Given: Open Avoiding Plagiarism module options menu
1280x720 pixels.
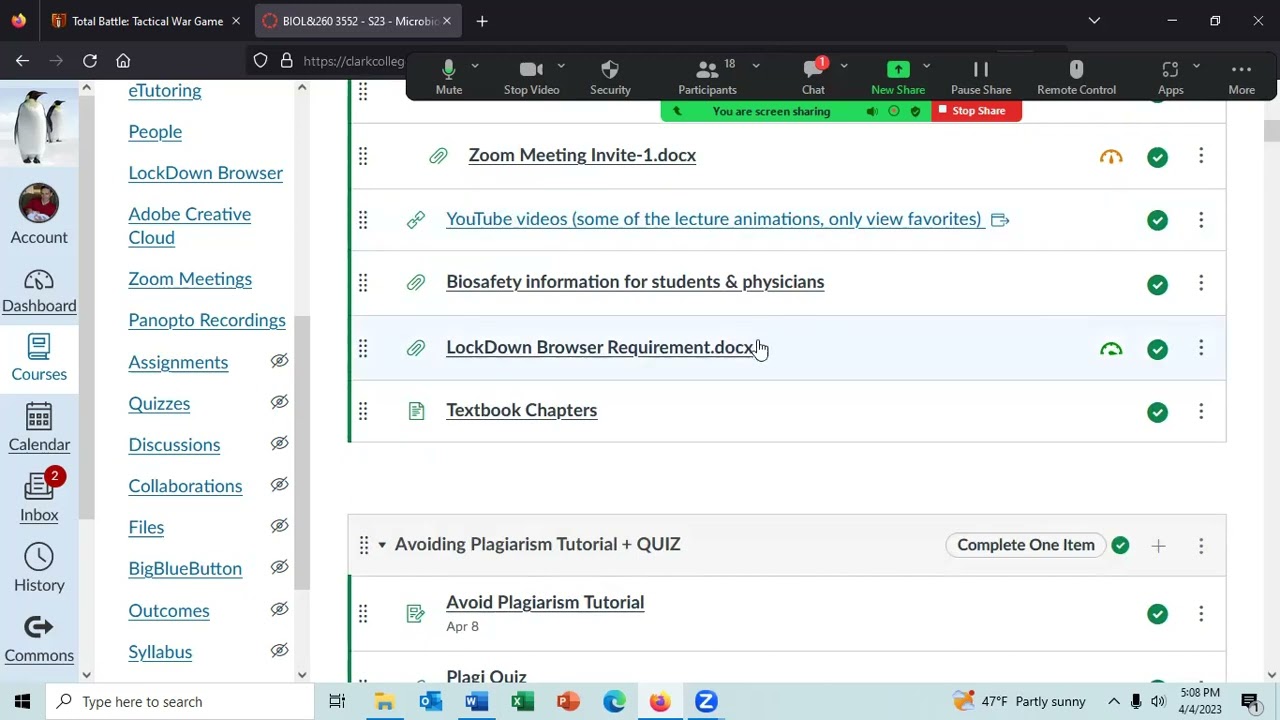Looking at the screenshot, I should click(1201, 546).
